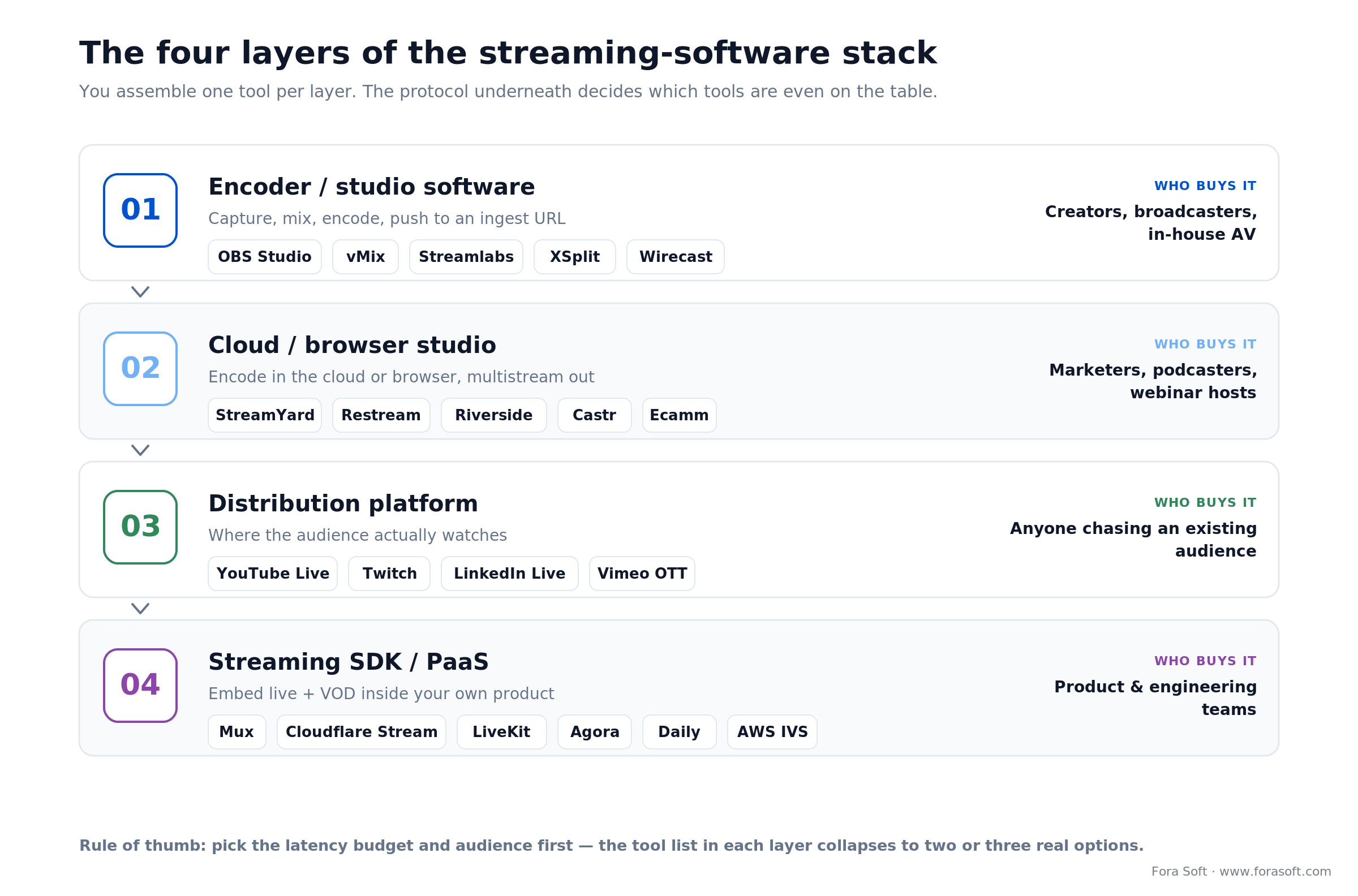
Task: Click 'Where the audience actually watches' text
Action: click(358, 536)
